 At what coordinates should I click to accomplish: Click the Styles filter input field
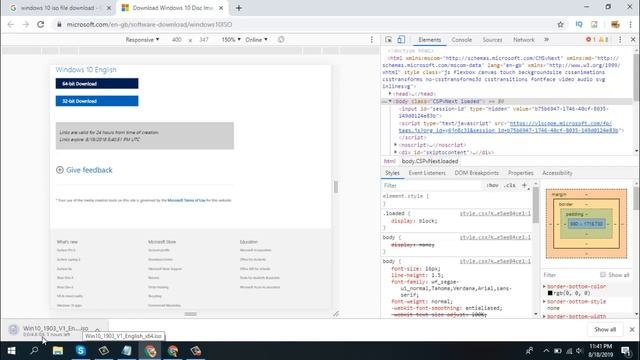(x=432, y=185)
